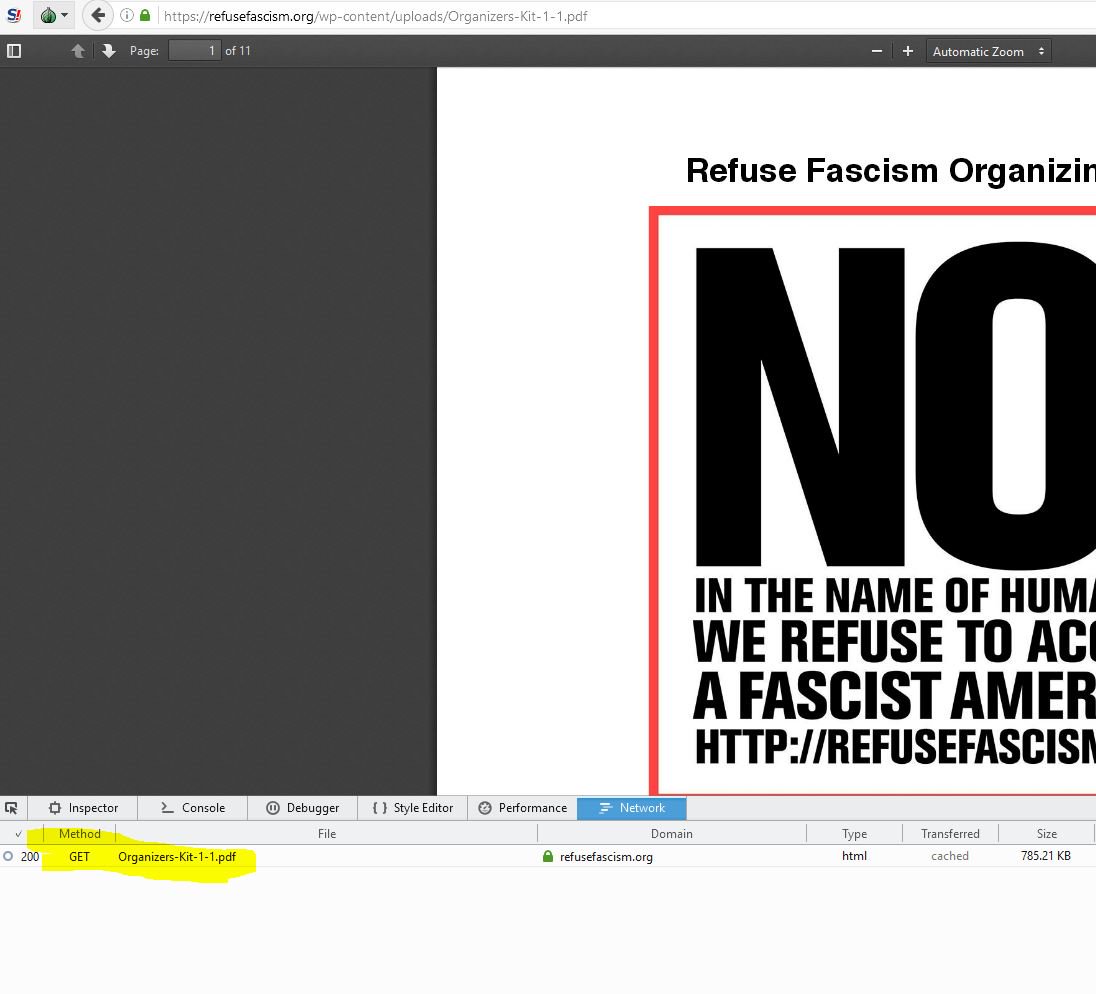Sort requests by Type column
Viewport: 1096px width, 994px height.
coord(854,834)
